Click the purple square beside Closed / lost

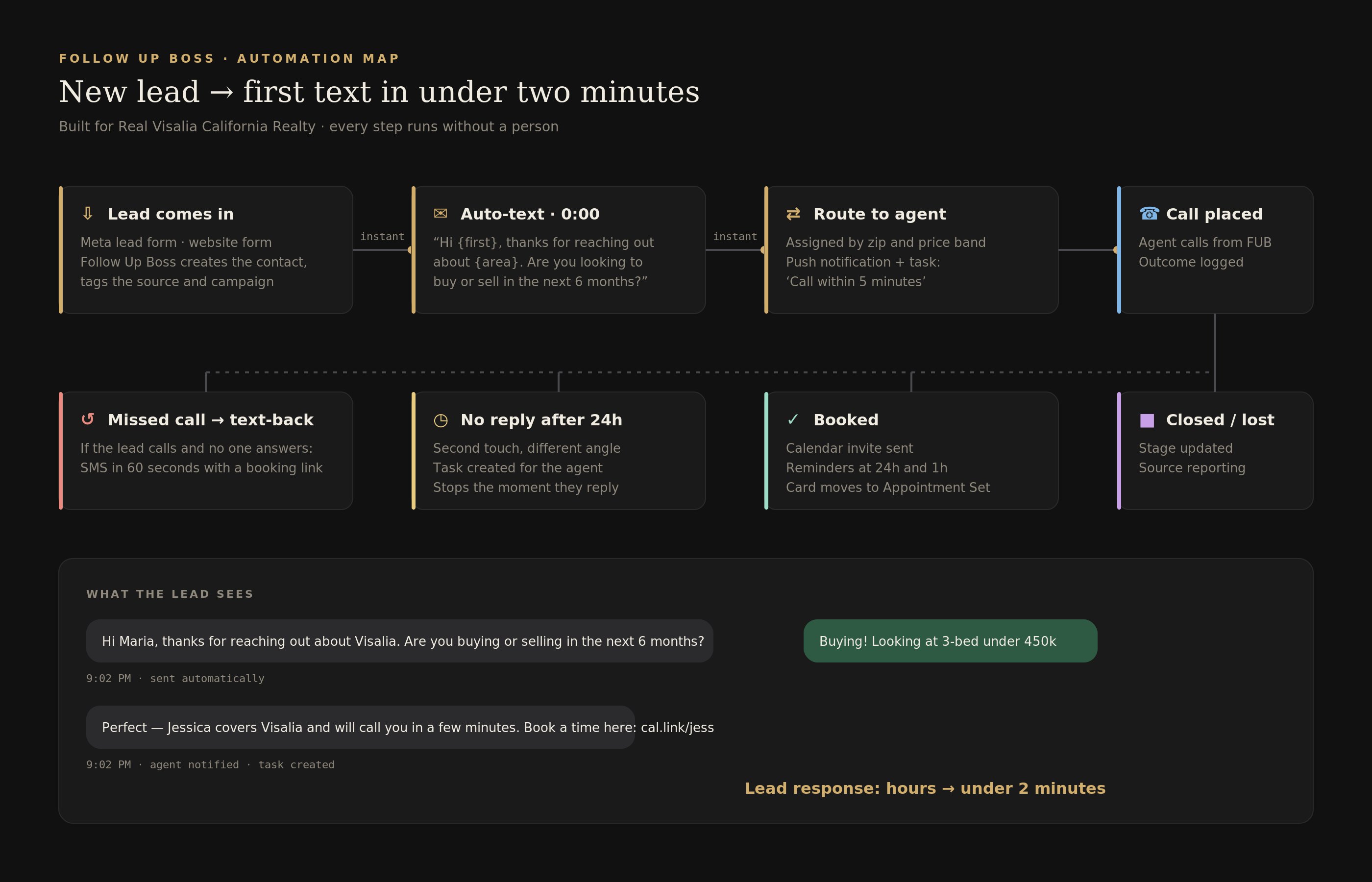[1147, 420]
